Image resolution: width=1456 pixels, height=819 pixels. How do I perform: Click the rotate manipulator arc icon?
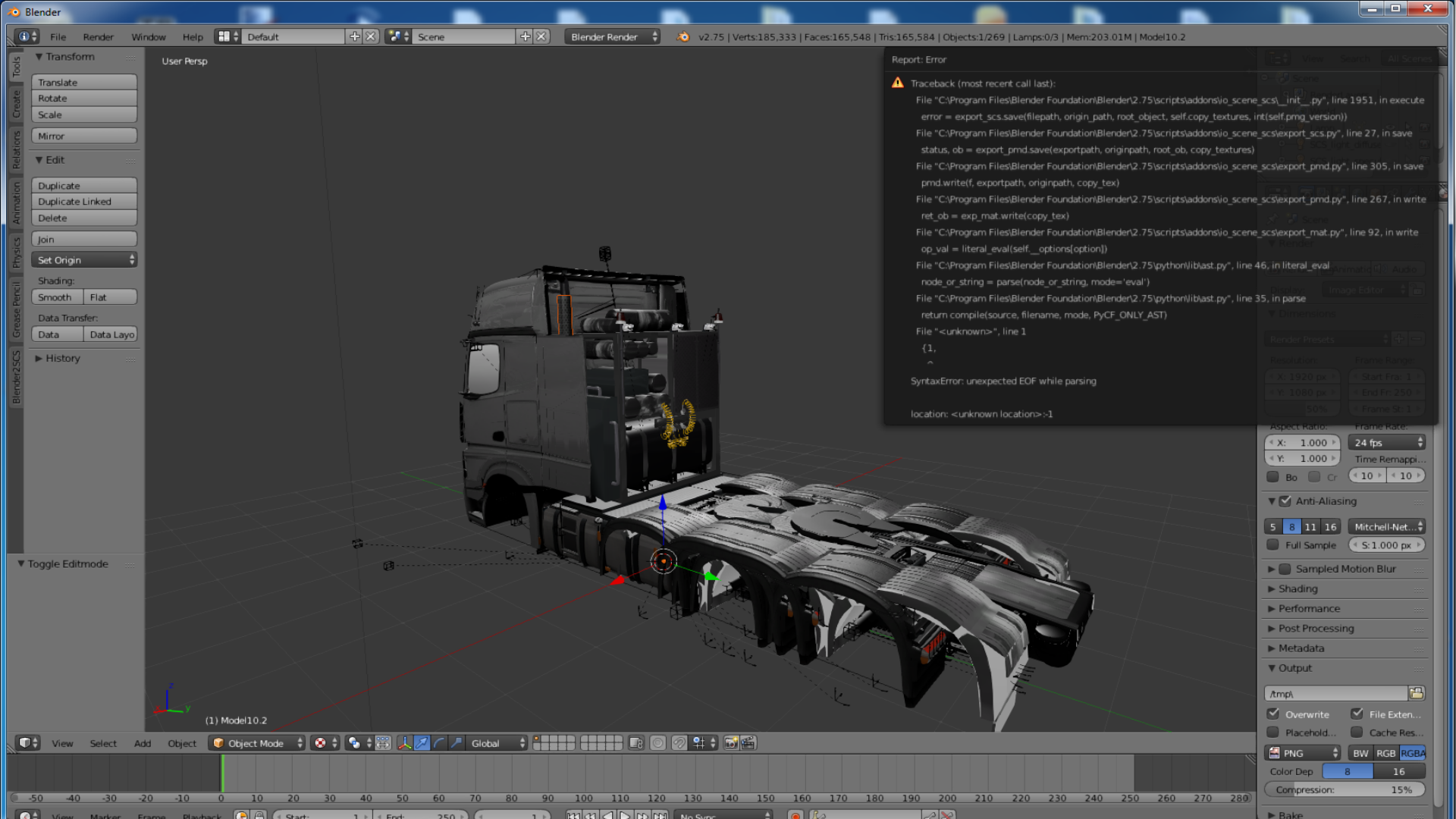pyautogui.click(x=439, y=743)
